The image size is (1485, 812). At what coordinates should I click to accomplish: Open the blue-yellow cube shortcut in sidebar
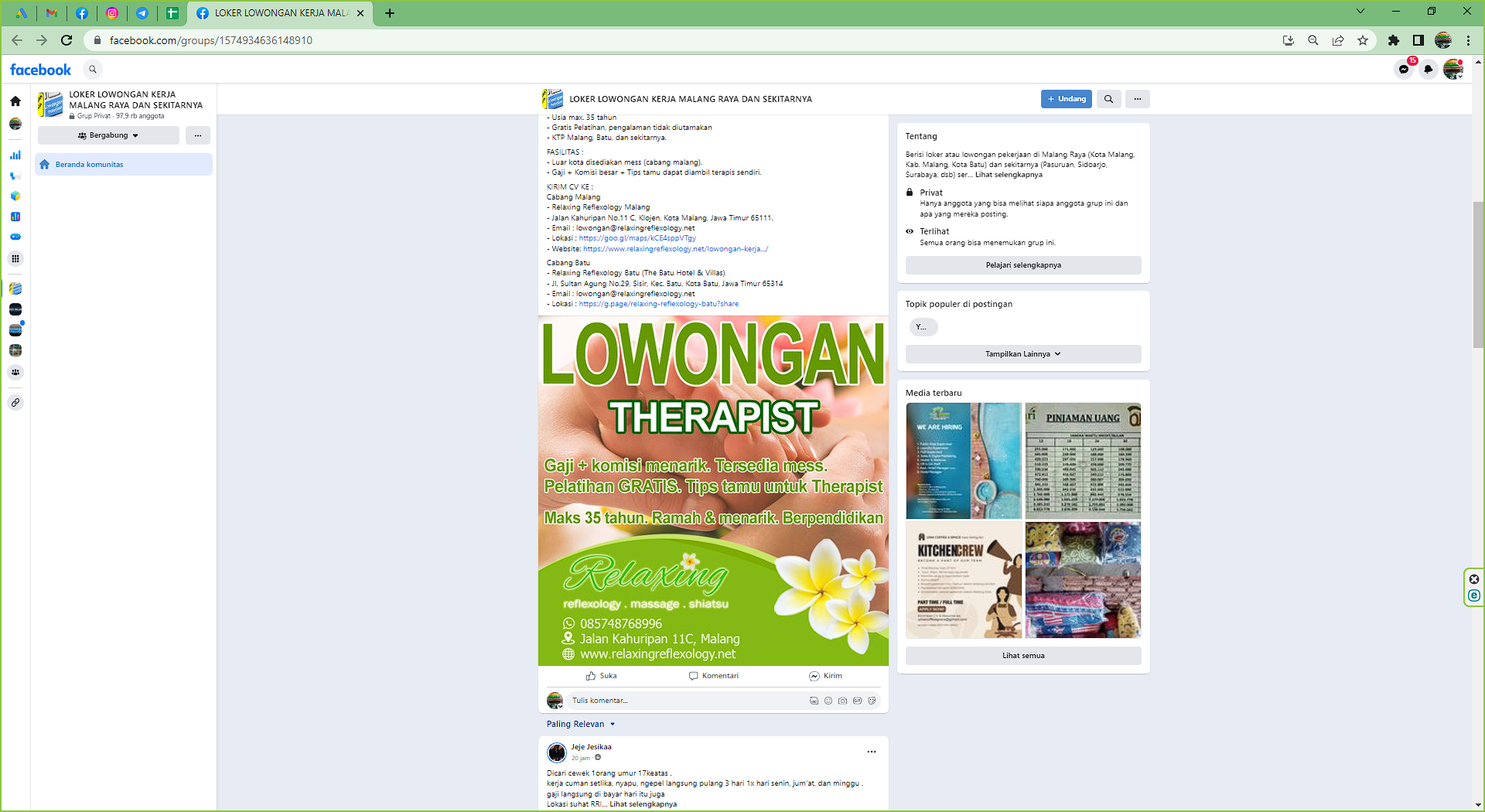click(x=15, y=196)
